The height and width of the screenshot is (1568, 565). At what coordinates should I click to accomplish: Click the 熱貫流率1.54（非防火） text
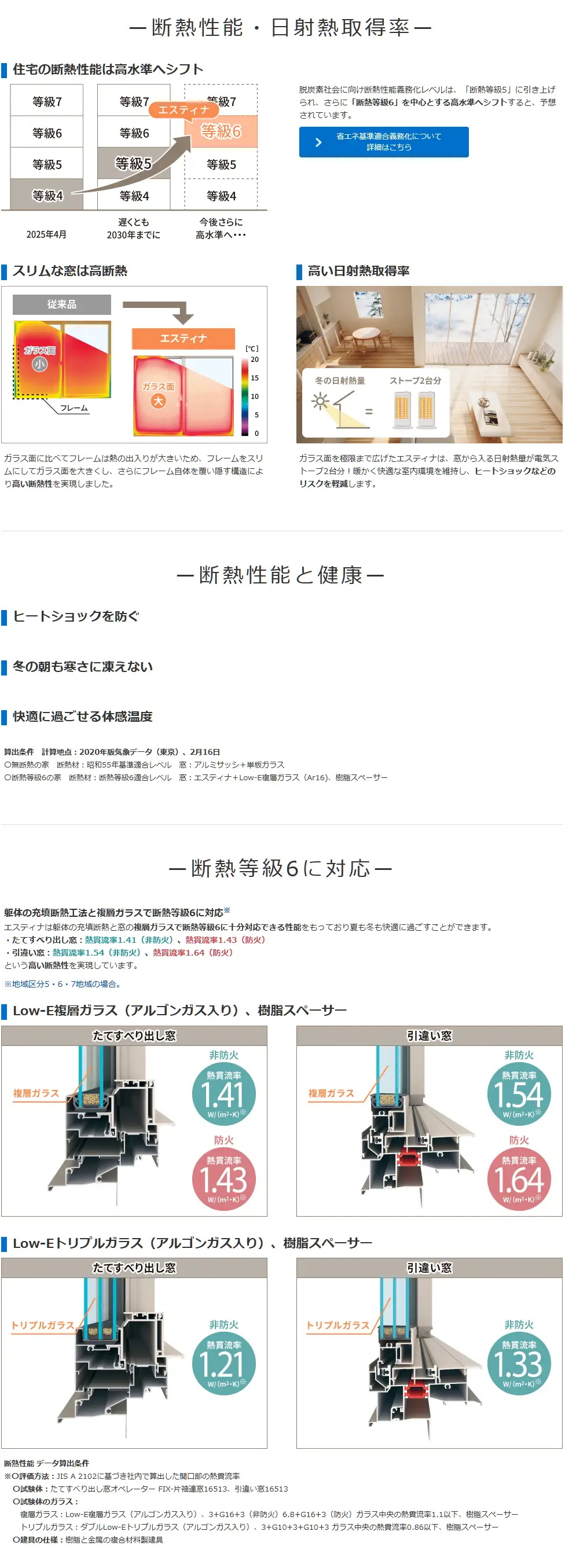98,953
